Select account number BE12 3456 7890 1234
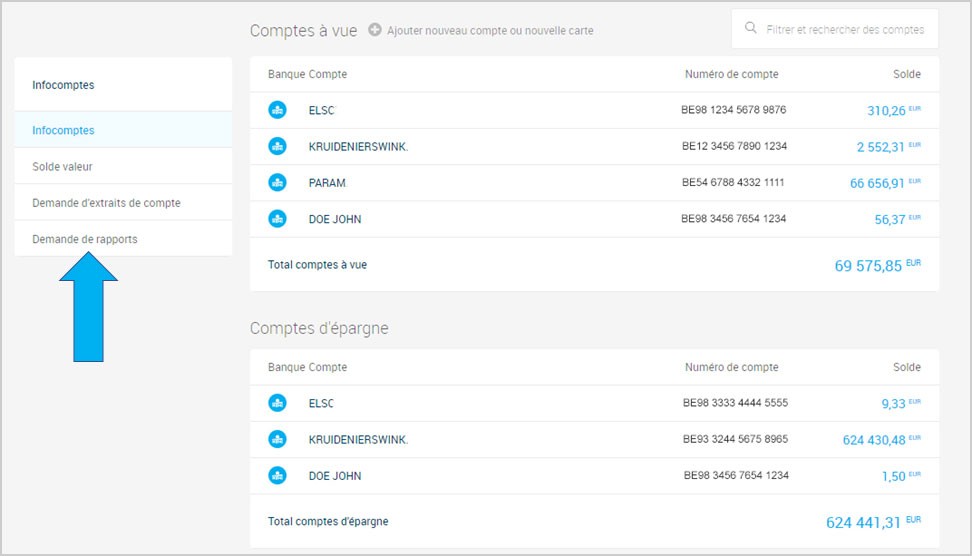This screenshot has height=556, width=972. [734, 146]
